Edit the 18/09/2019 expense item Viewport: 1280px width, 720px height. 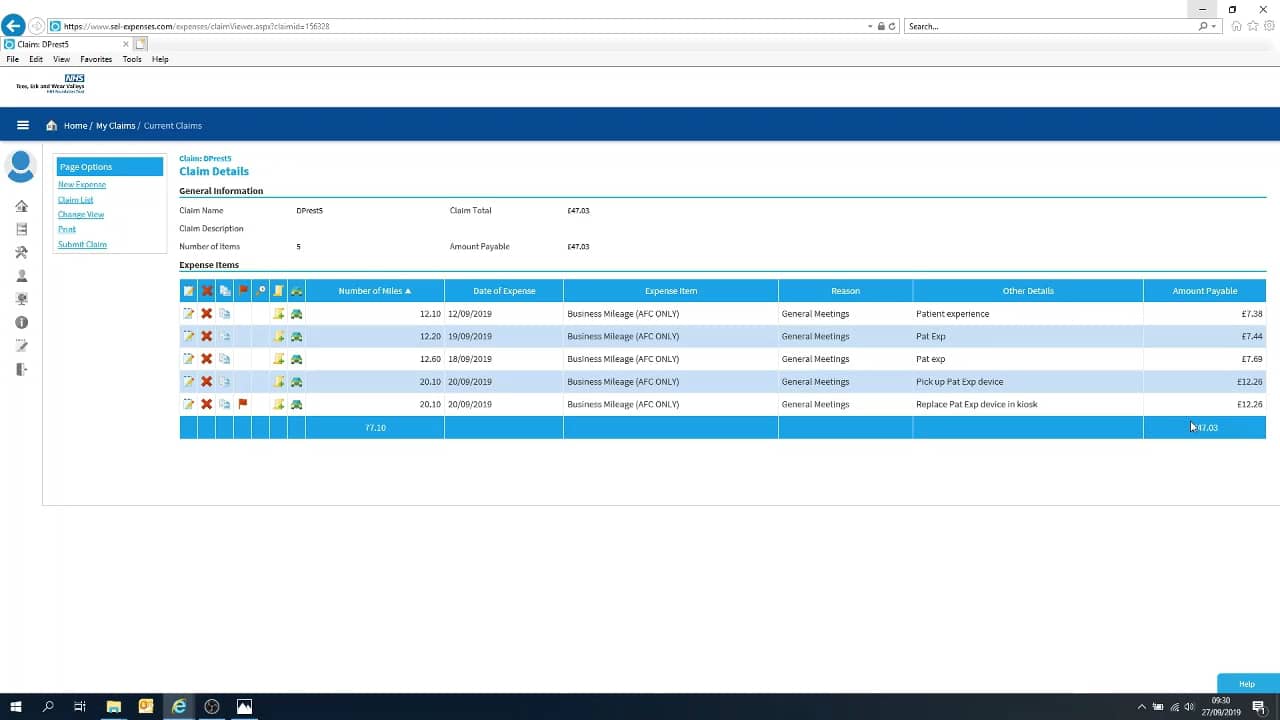point(188,359)
